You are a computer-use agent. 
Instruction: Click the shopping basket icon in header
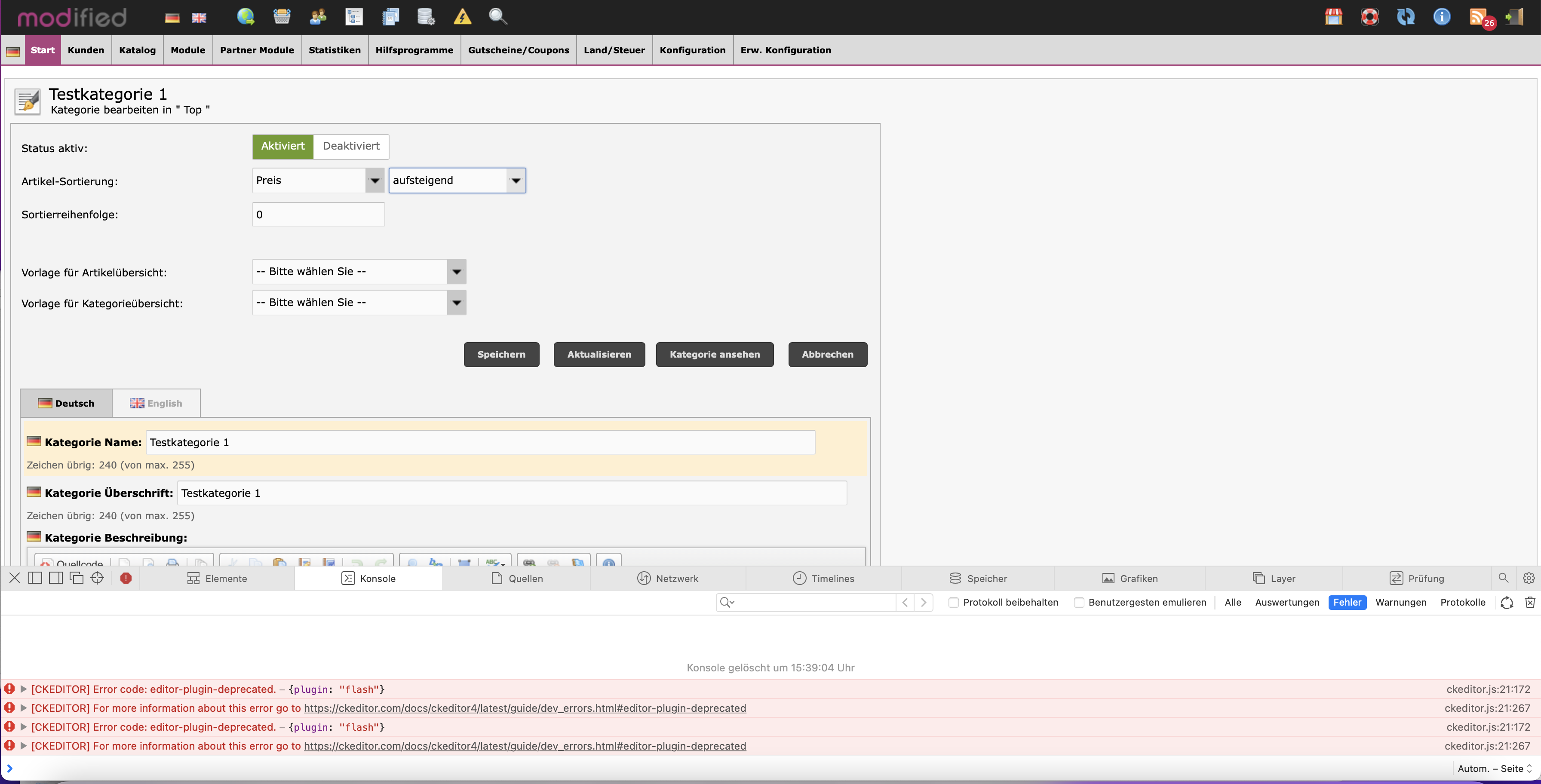(282, 17)
